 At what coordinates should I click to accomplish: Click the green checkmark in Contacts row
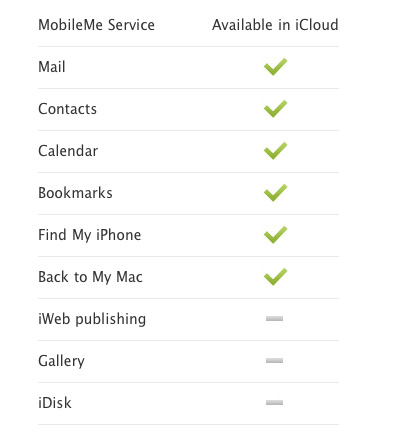coord(275,109)
